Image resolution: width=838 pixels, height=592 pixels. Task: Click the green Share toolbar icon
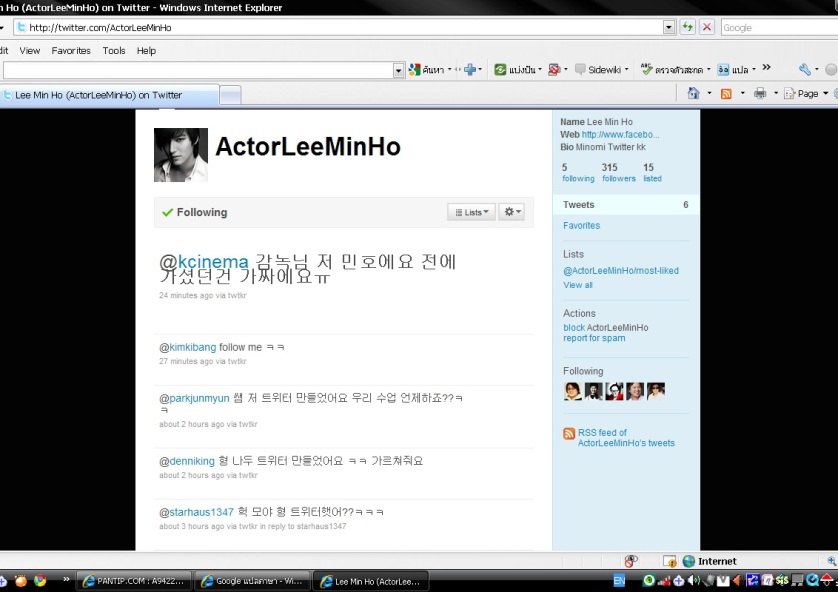point(500,69)
